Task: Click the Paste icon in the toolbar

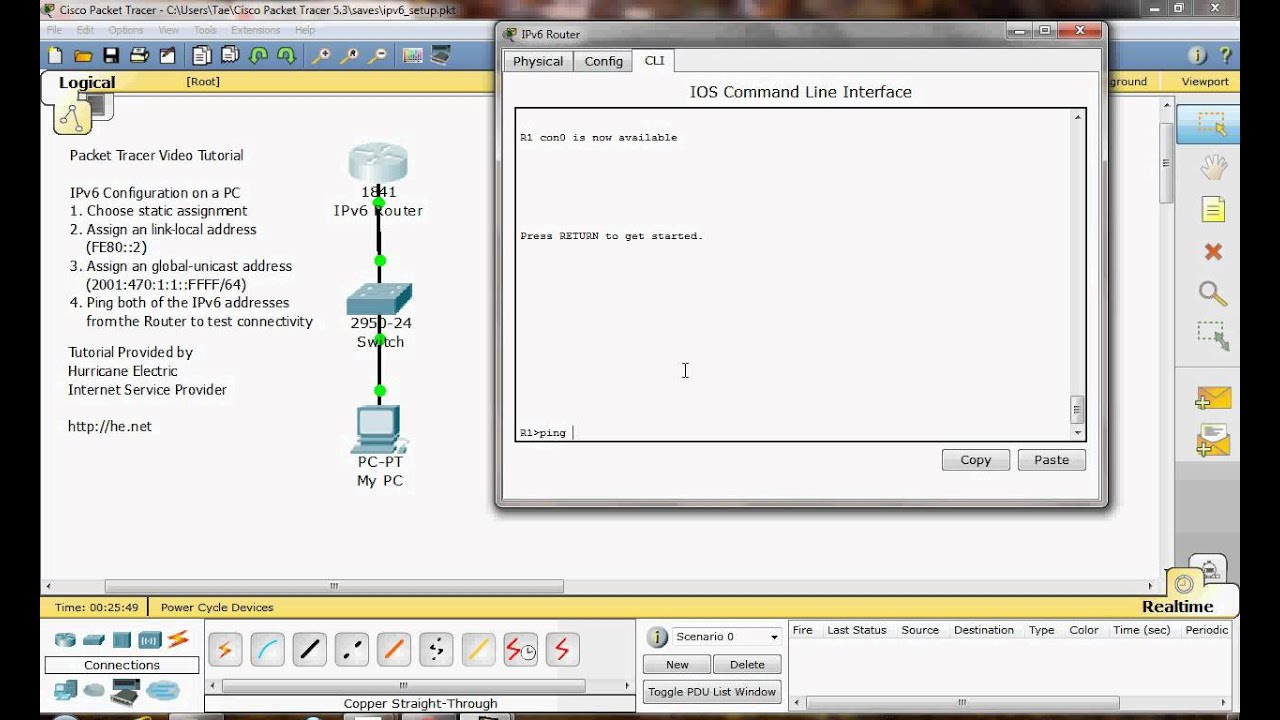Action: pyautogui.click(x=230, y=56)
